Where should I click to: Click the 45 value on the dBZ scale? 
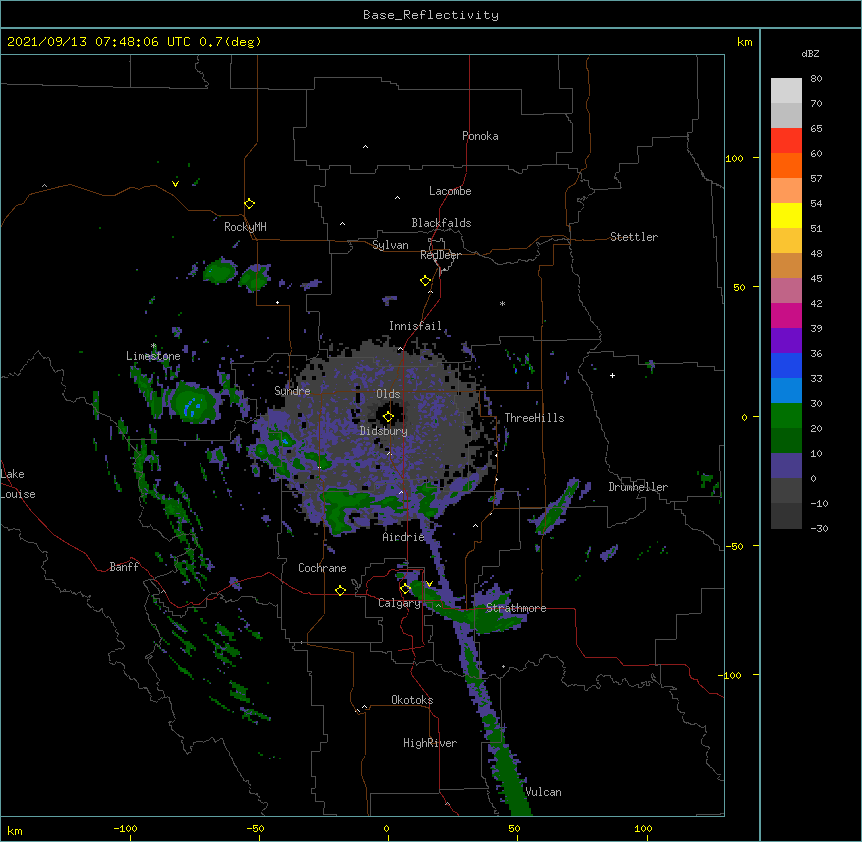[x=816, y=279]
